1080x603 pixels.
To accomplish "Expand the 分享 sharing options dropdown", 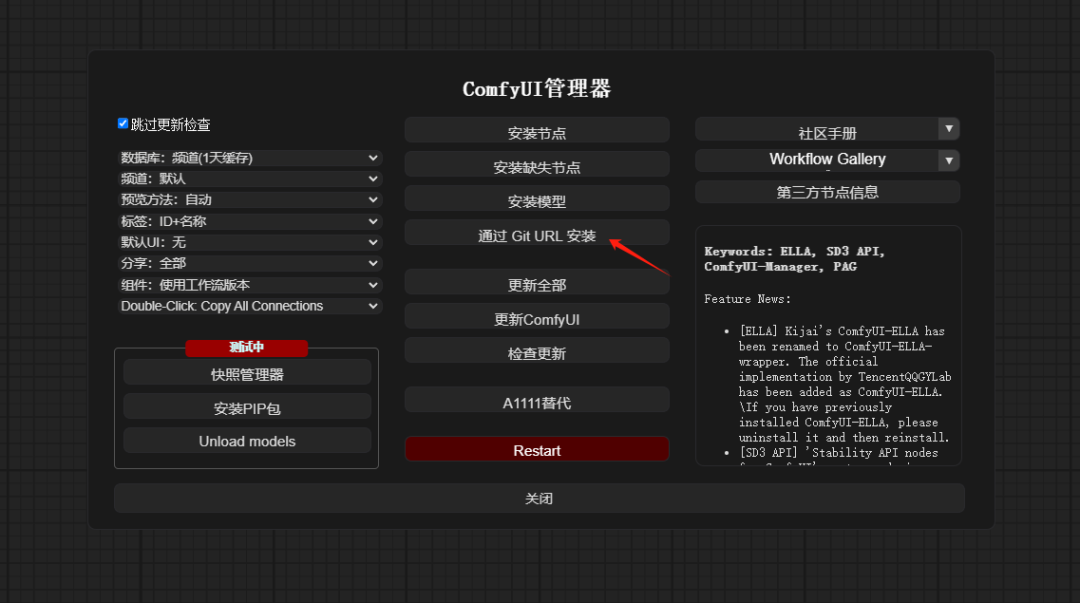I will tap(248, 263).
